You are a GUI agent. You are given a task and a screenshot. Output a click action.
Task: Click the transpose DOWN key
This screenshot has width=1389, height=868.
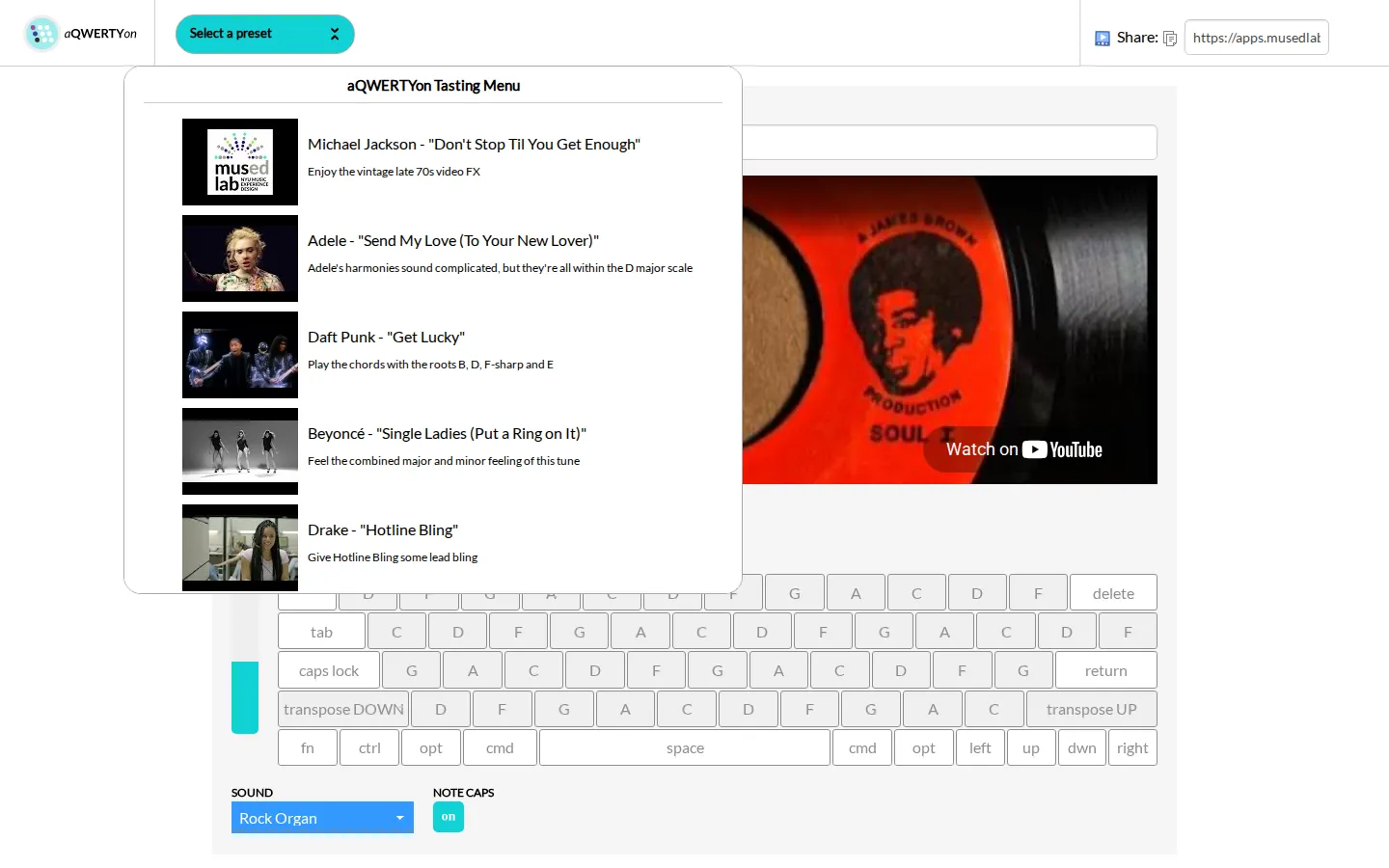tap(343, 709)
